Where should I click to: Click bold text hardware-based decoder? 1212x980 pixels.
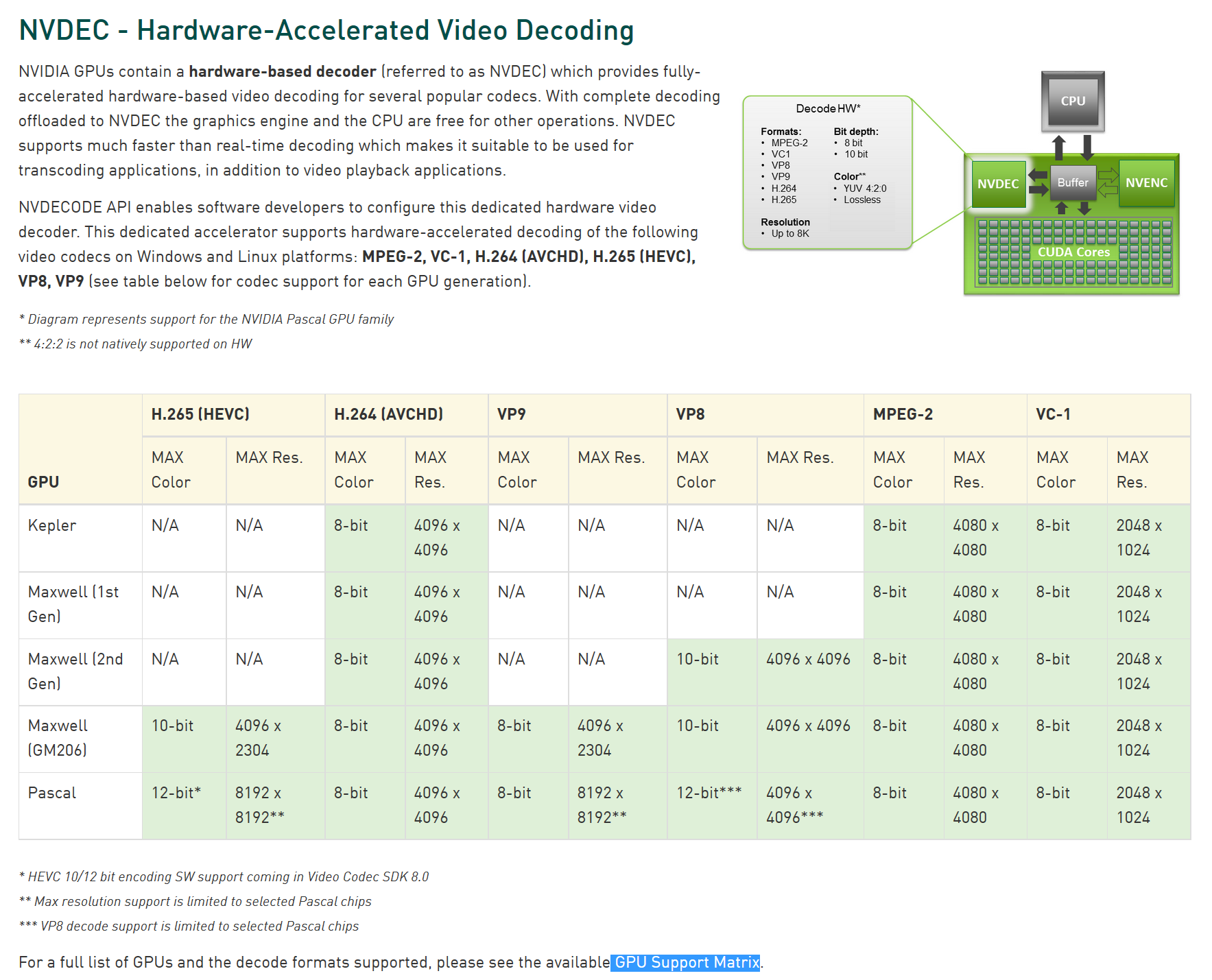click(283, 71)
